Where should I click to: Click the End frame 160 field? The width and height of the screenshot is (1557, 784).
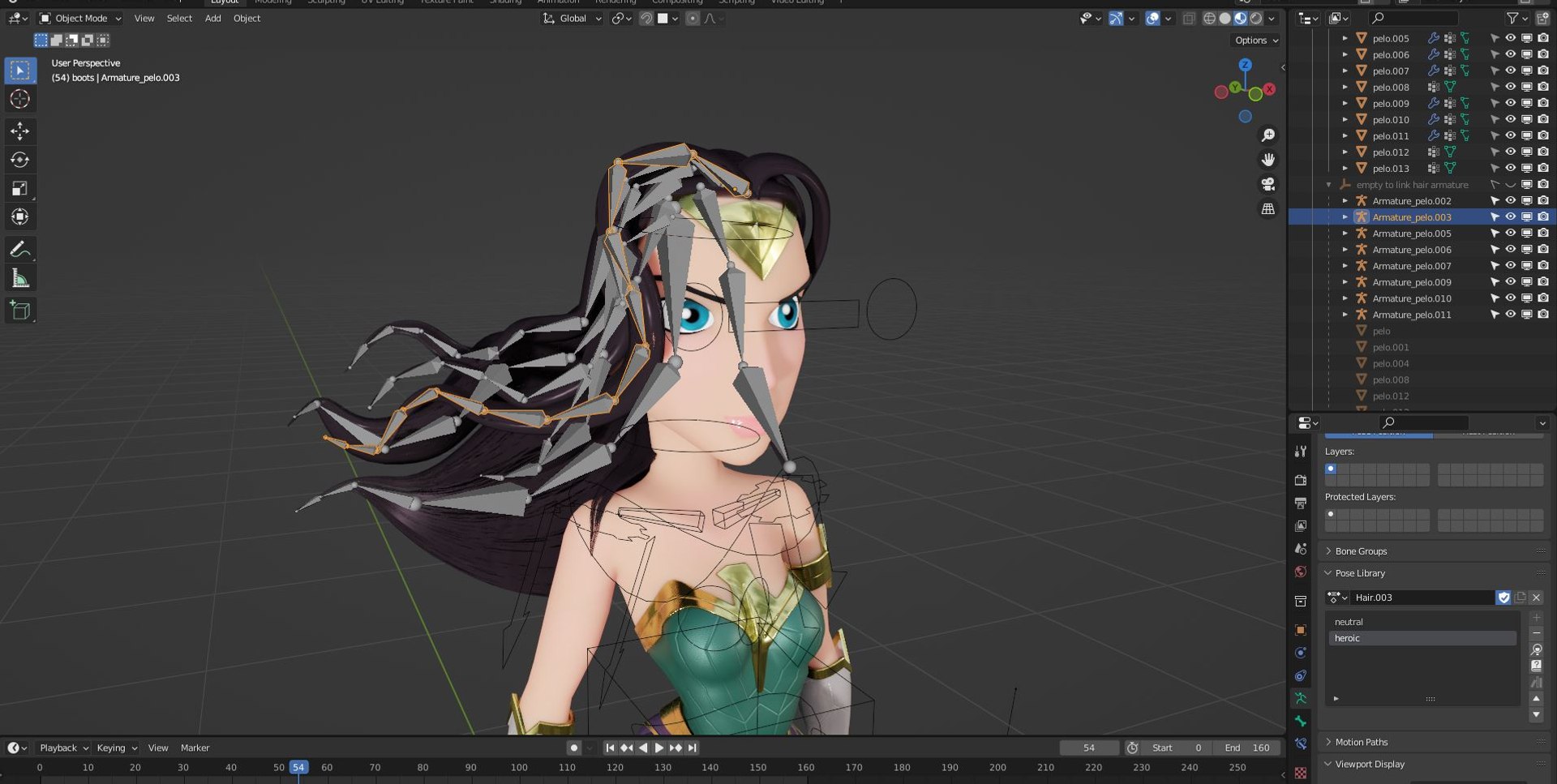[1247, 748]
